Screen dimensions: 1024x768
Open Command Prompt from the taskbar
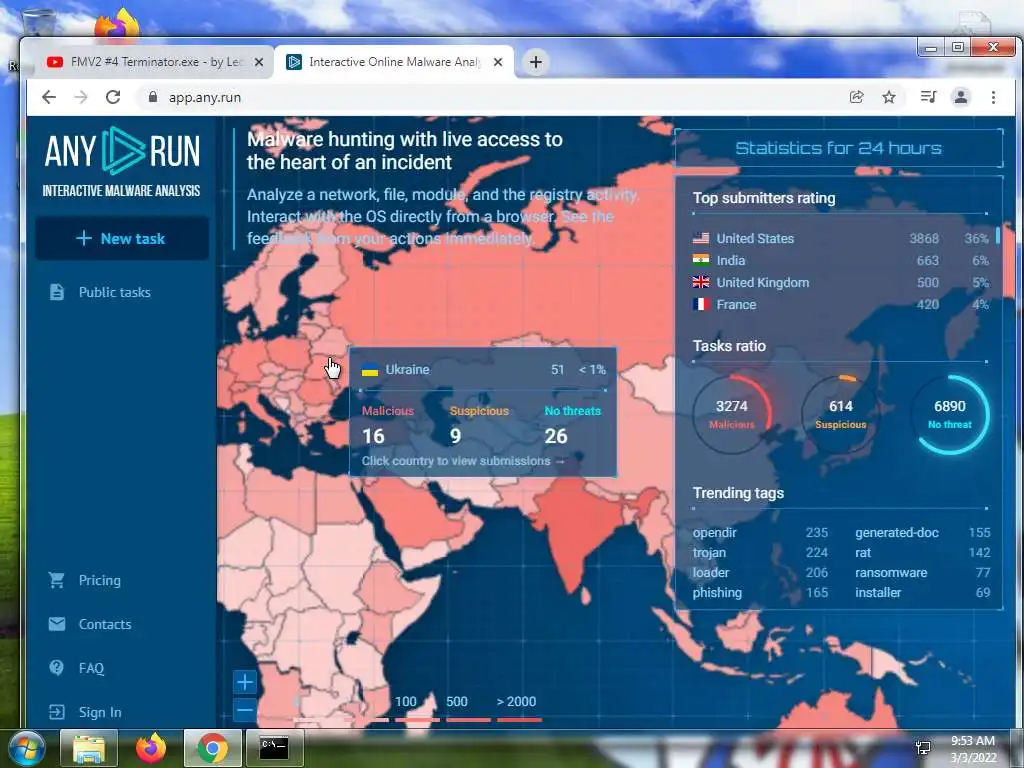tap(274, 748)
